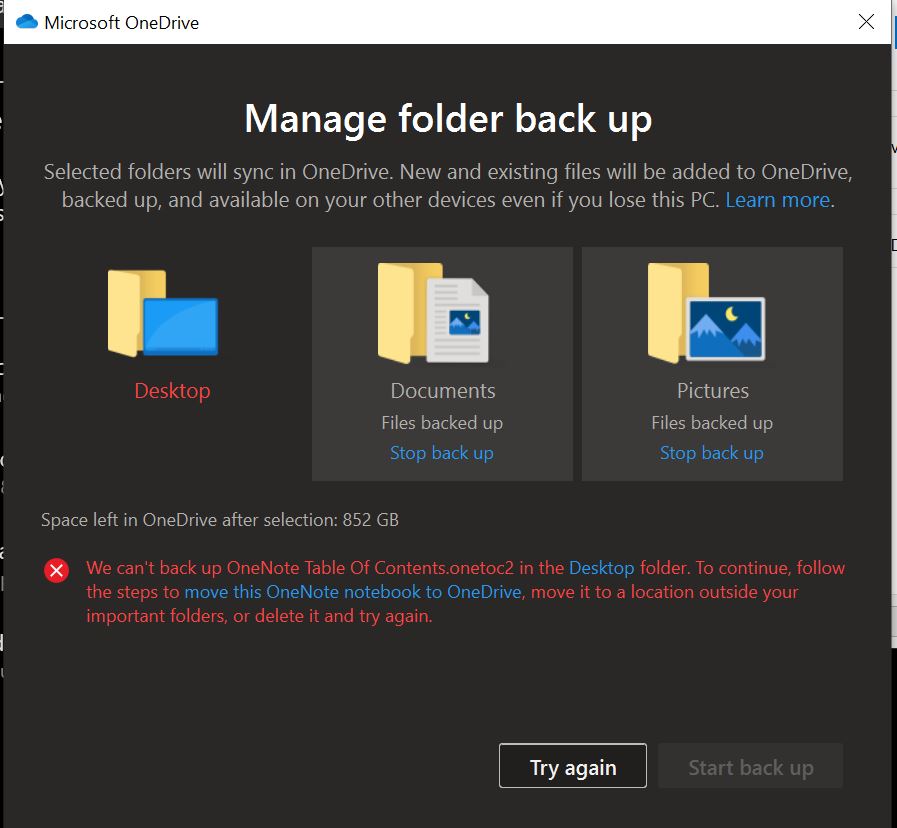Follow 'move this OneNote notebook to OneDrive' link
897x828 pixels.
(x=352, y=592)
